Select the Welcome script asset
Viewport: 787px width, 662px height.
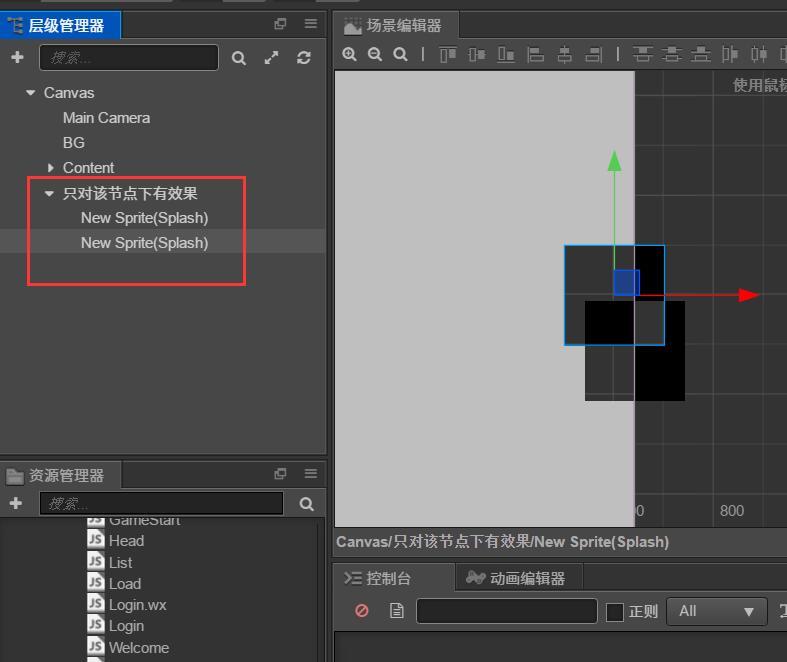point(139,648)
